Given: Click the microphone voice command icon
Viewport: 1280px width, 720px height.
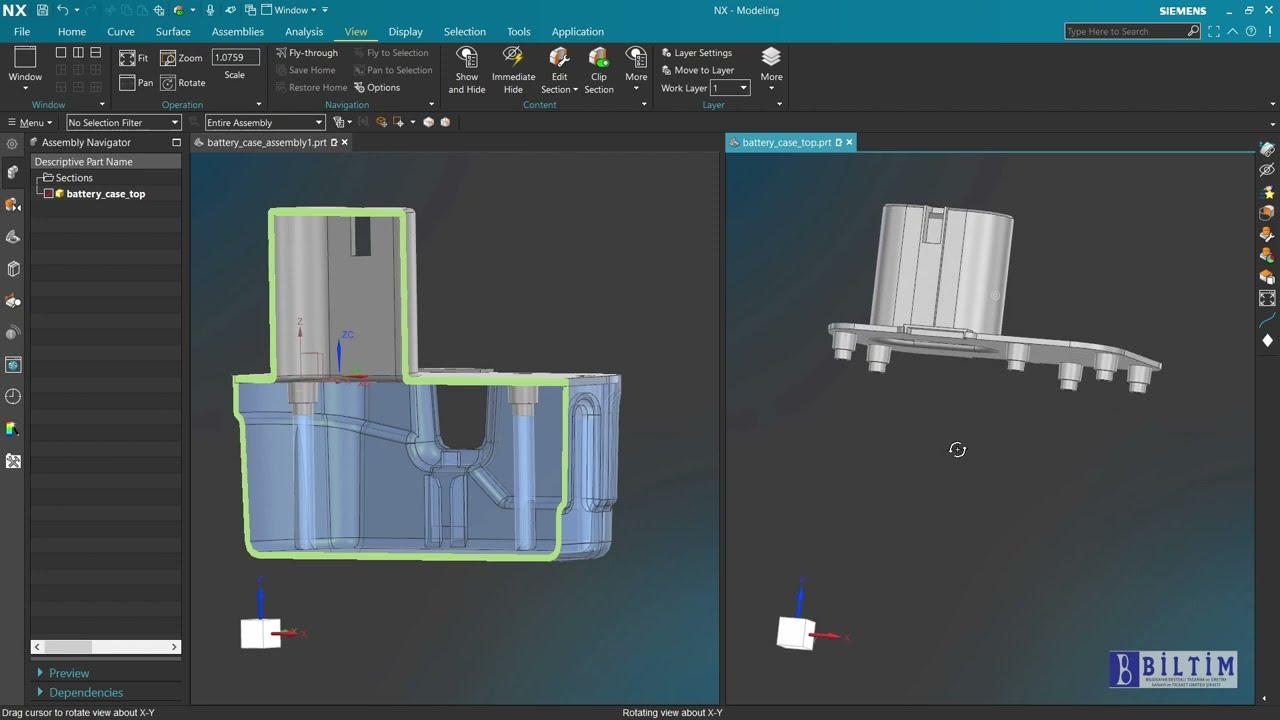Looking at the screenshot, I should (x=210, y=10).
